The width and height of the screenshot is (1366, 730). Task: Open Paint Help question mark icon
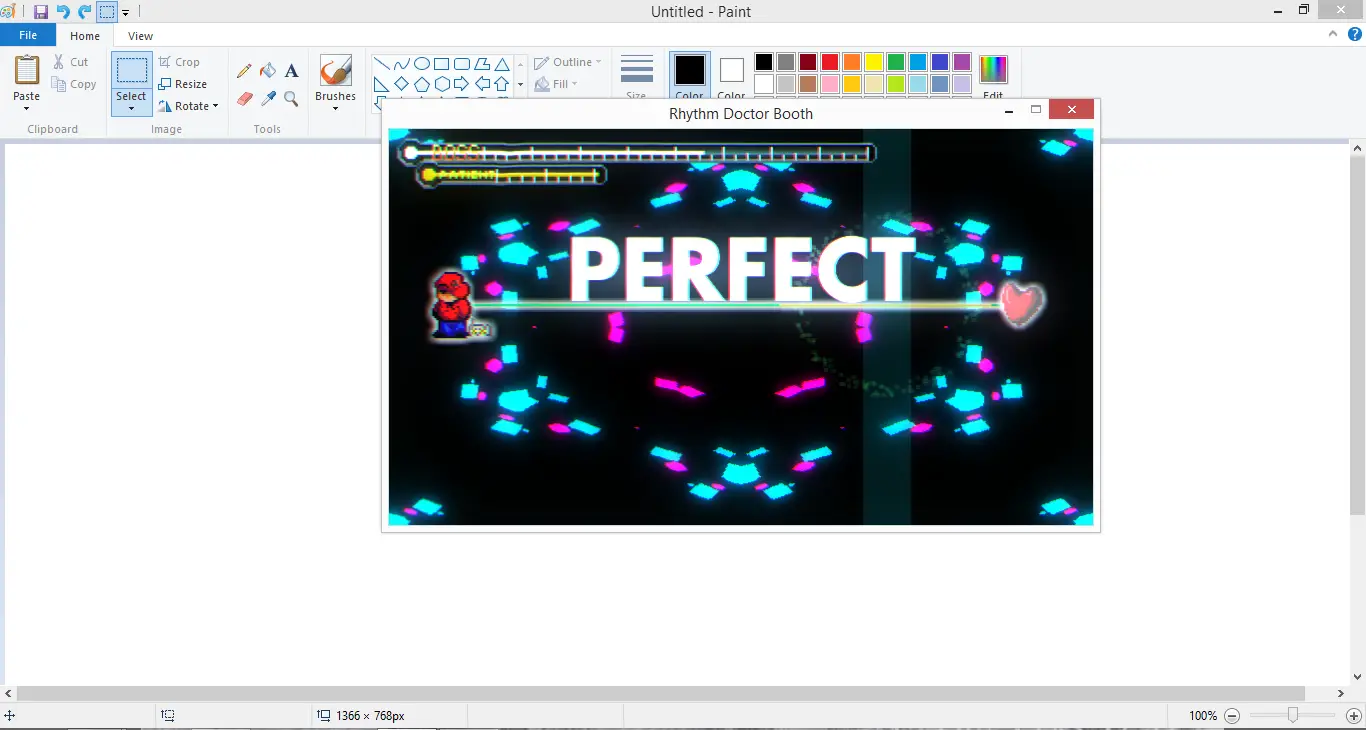[1355, 34]
